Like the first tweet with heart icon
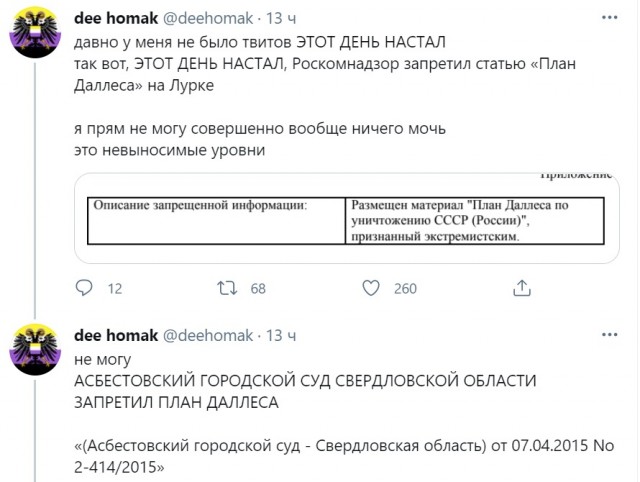The image size is (640, 482). pyautogui.click(x=371, y=288)
